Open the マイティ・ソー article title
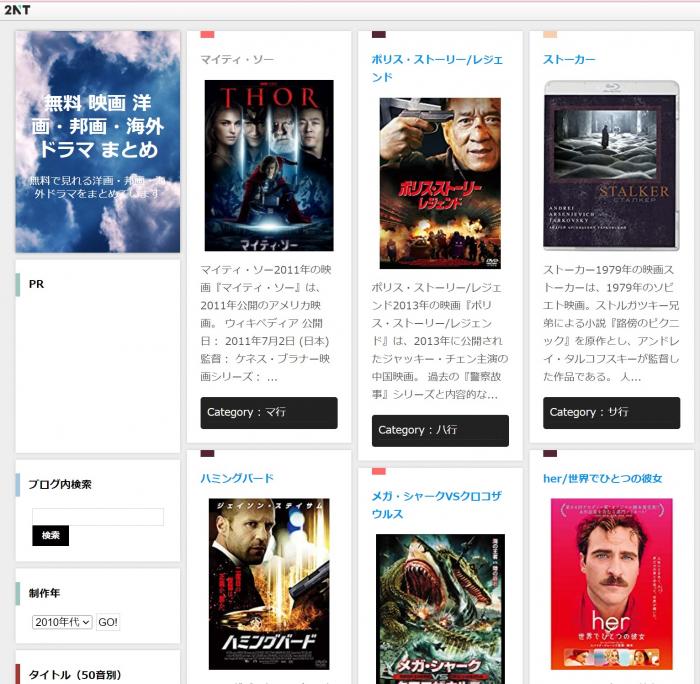This screenshot has height=684, width=700. coord(237,59)
